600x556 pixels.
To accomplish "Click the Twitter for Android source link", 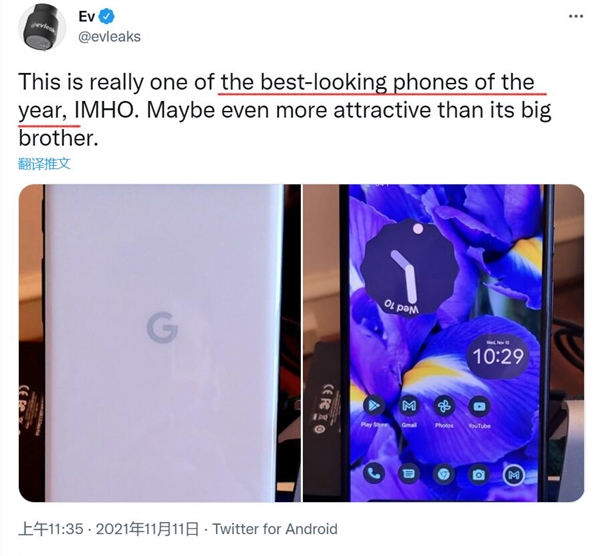I will tap(275, 529).
